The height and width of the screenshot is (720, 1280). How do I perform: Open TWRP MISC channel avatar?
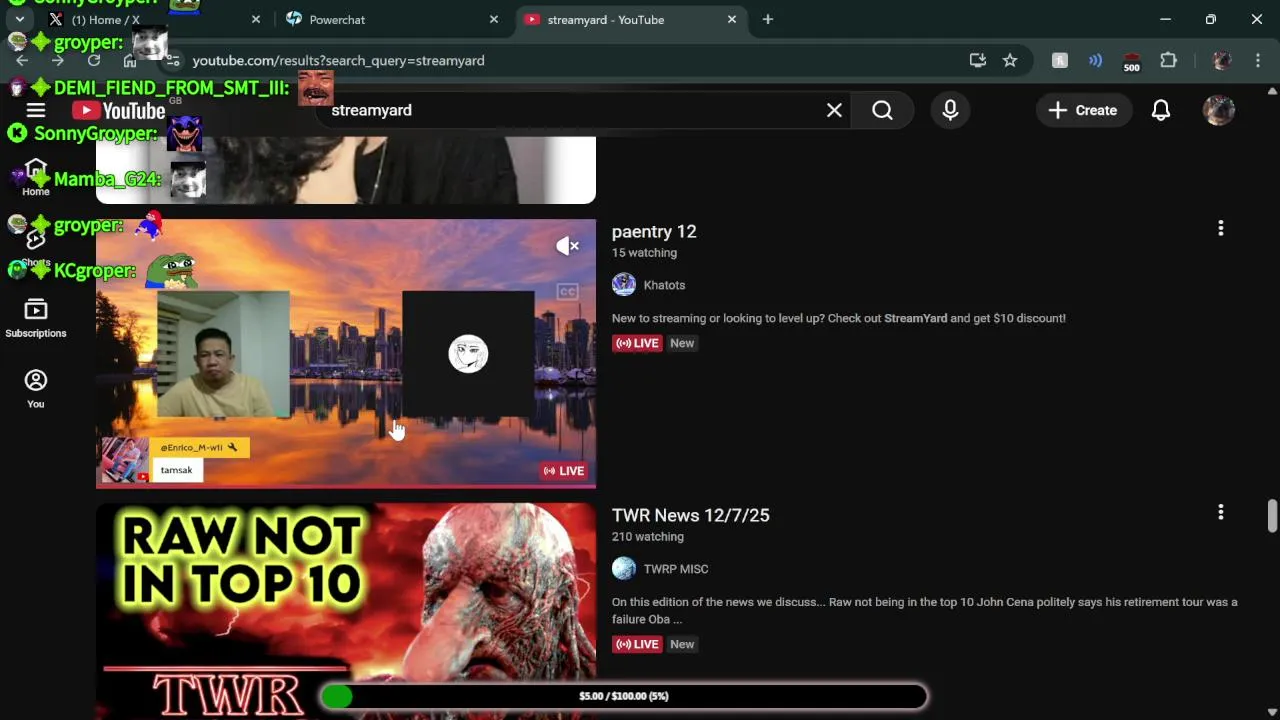coord(624,569)
